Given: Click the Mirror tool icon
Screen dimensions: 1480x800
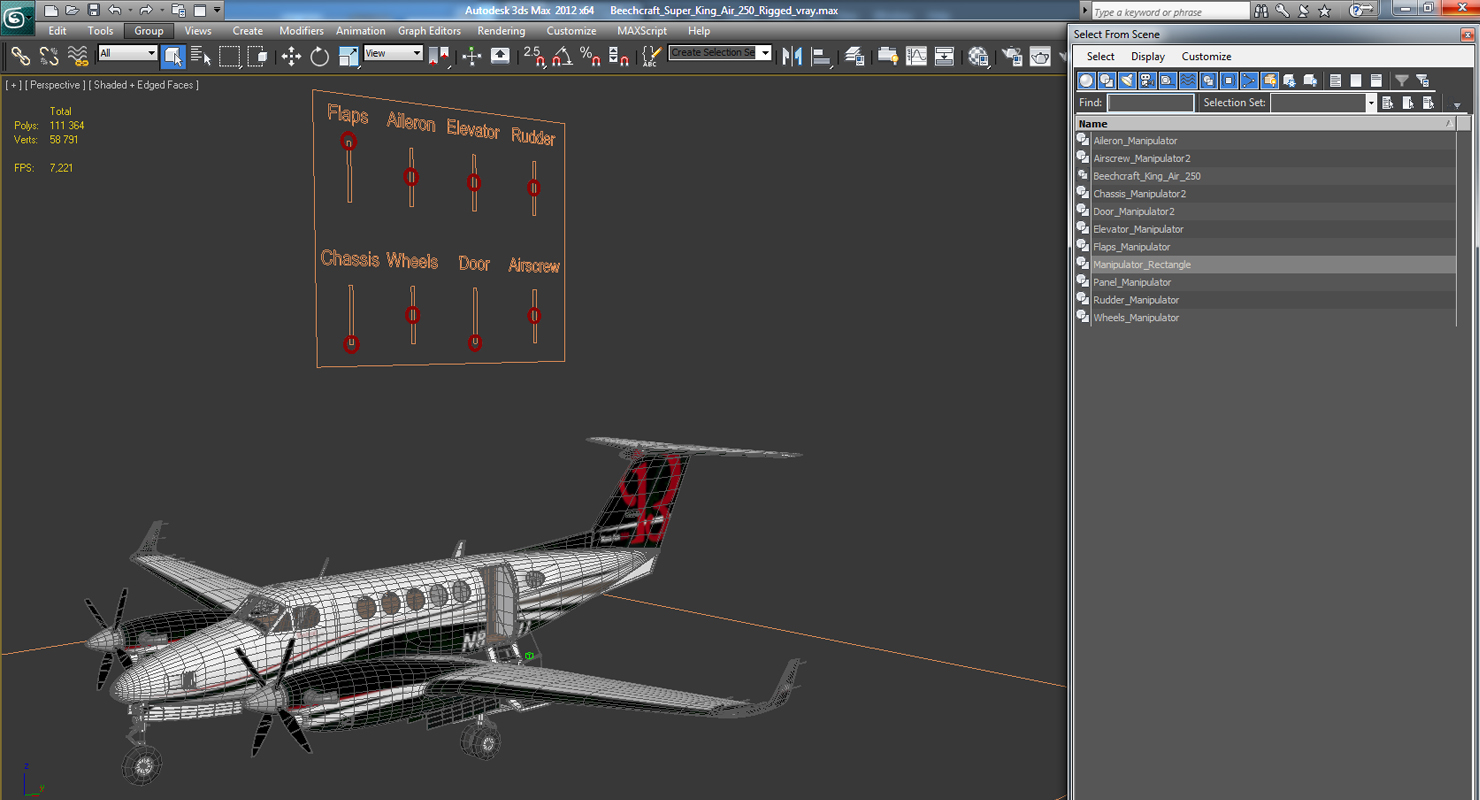Looking at the screenshot, I should [793, 56].
